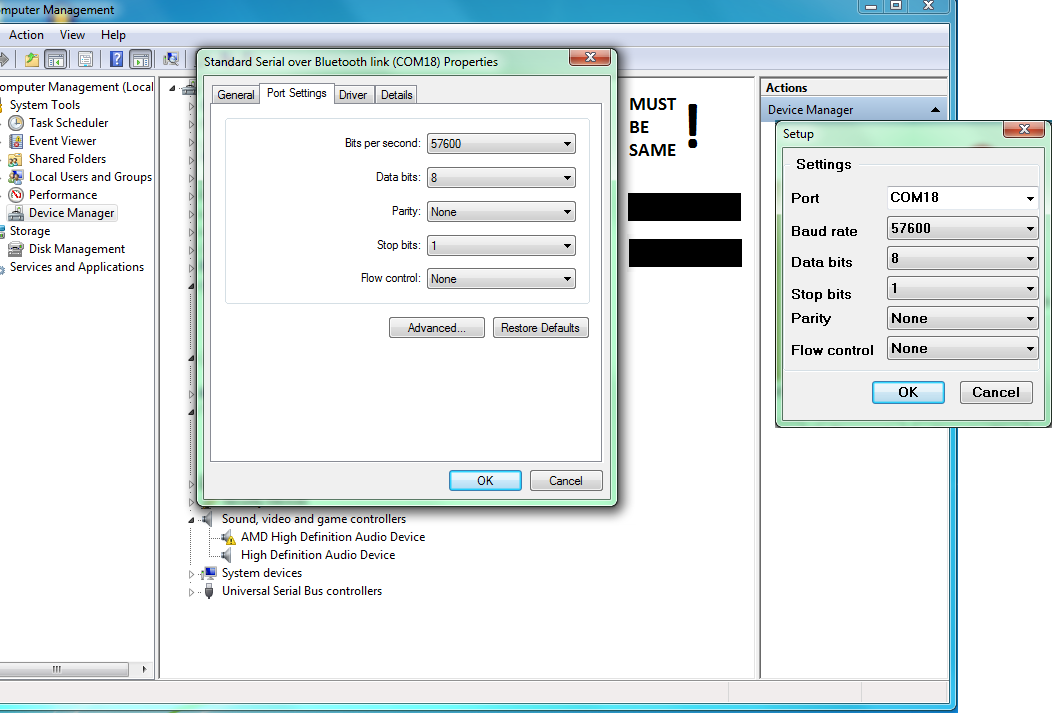Select Services and Applications node
Viewport: 1053px width, 713px height.
tap(77, 267)
